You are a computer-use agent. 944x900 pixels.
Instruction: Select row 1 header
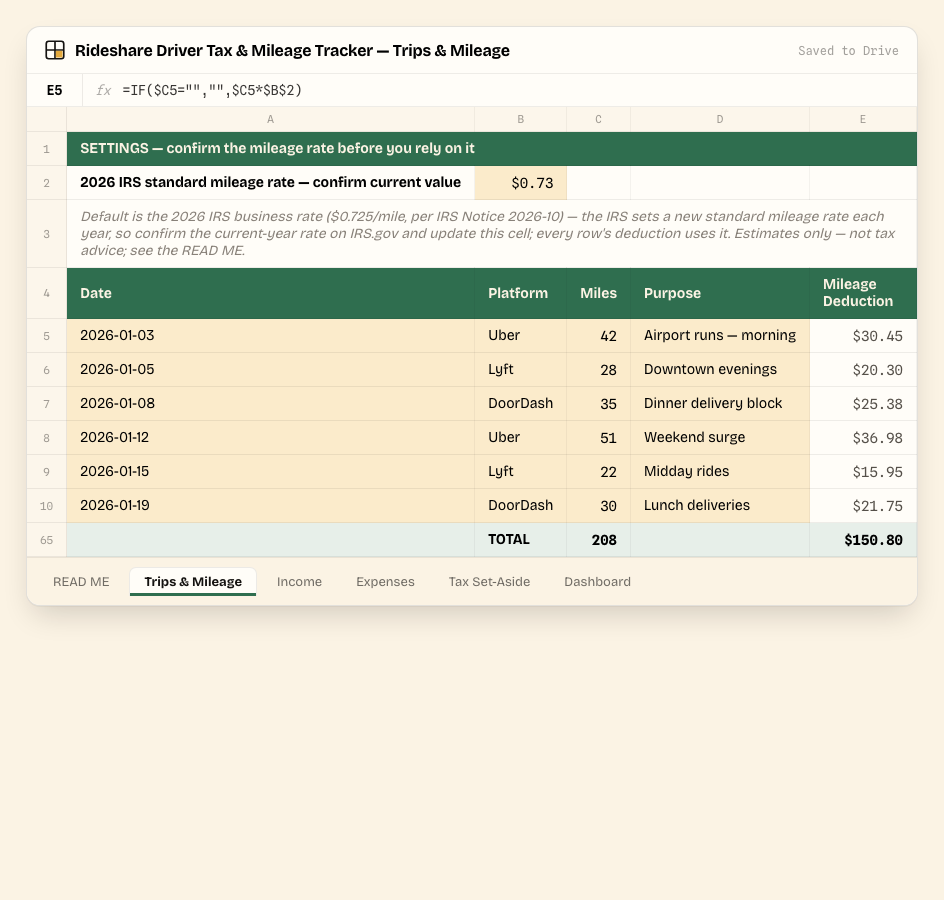[x=46, y=149]
